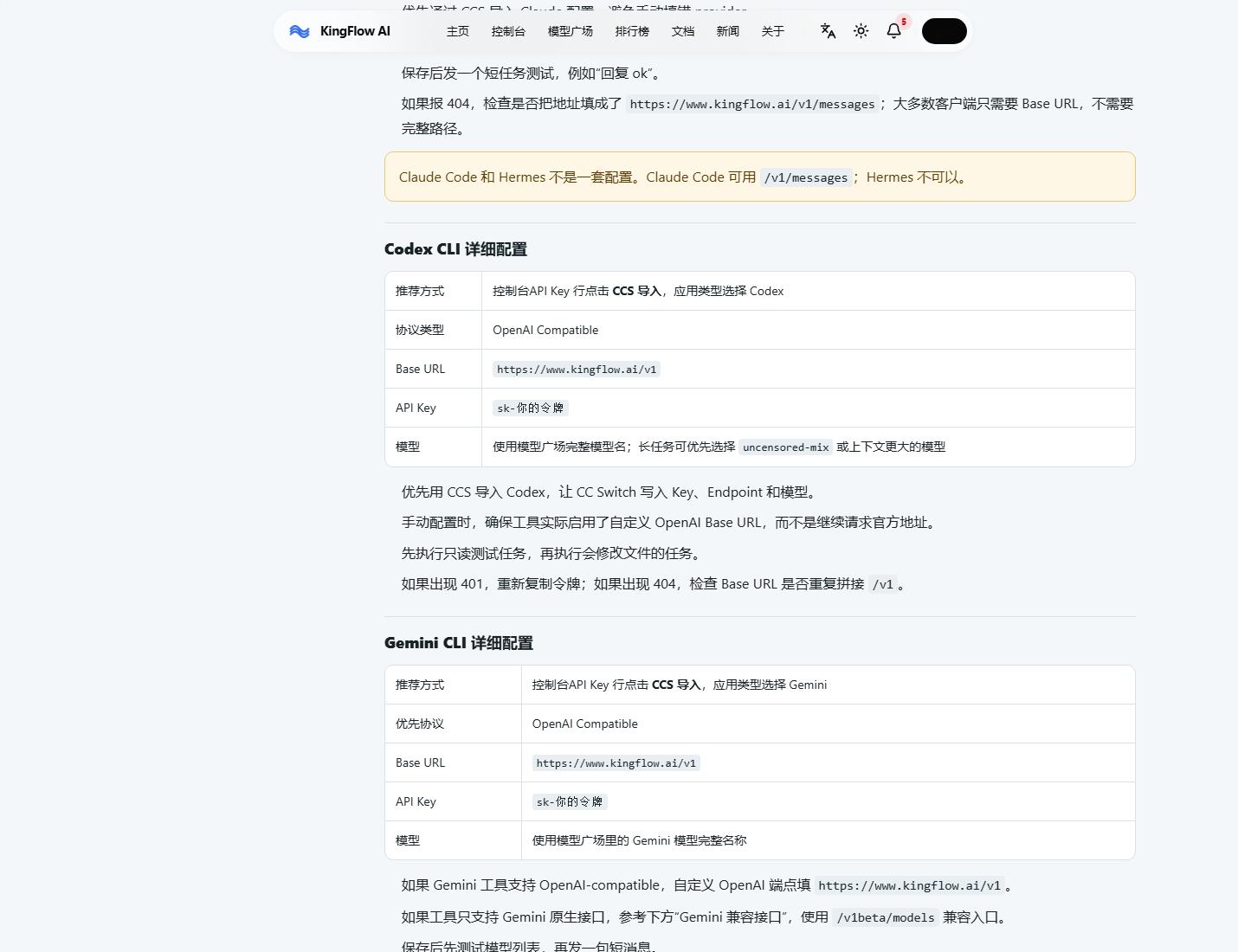
Task: Click the yellow Claude Code 和 Hermes notice
Action: [x=760, y=177]
